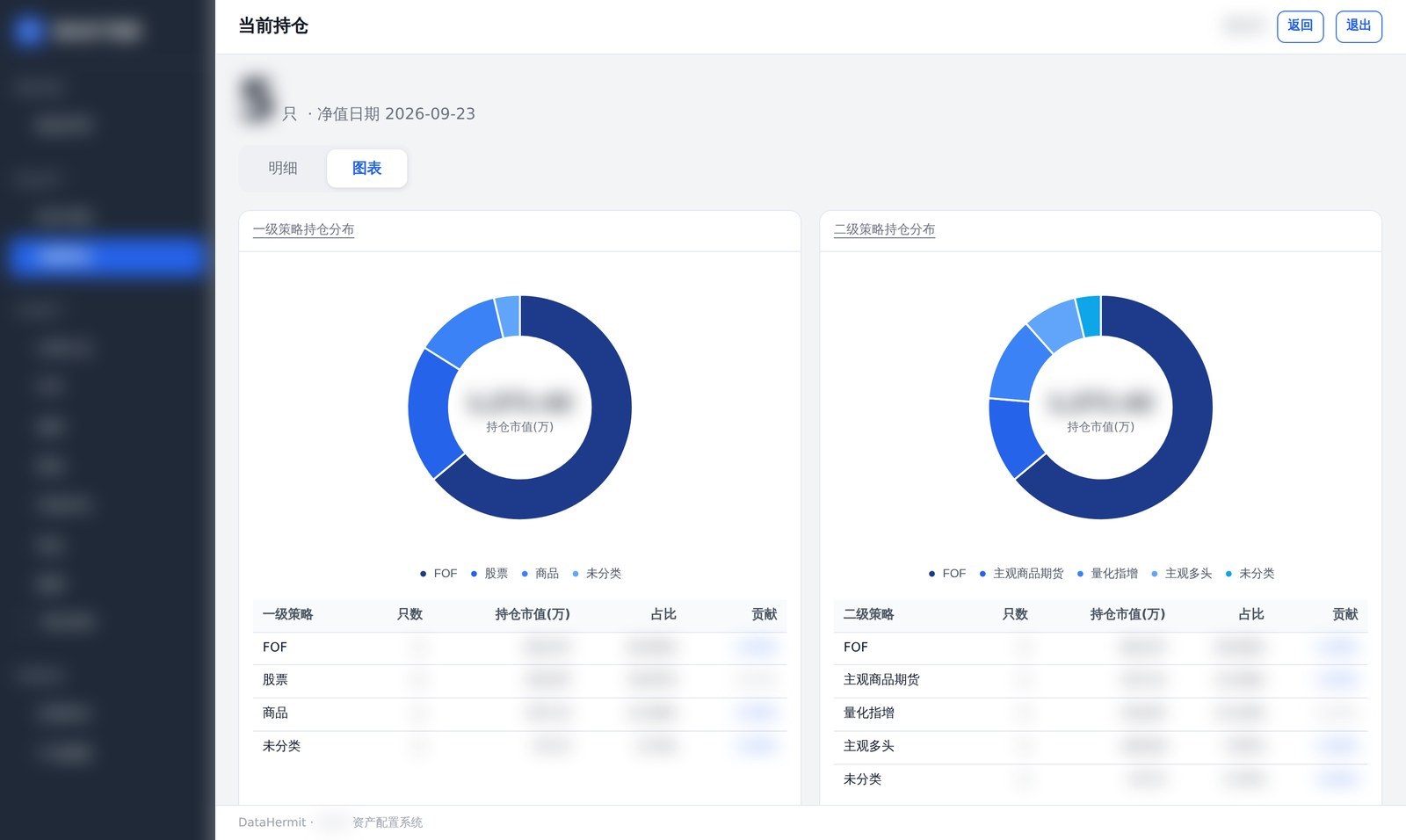Toggle 主观多头 legend item

[1182, 574]
